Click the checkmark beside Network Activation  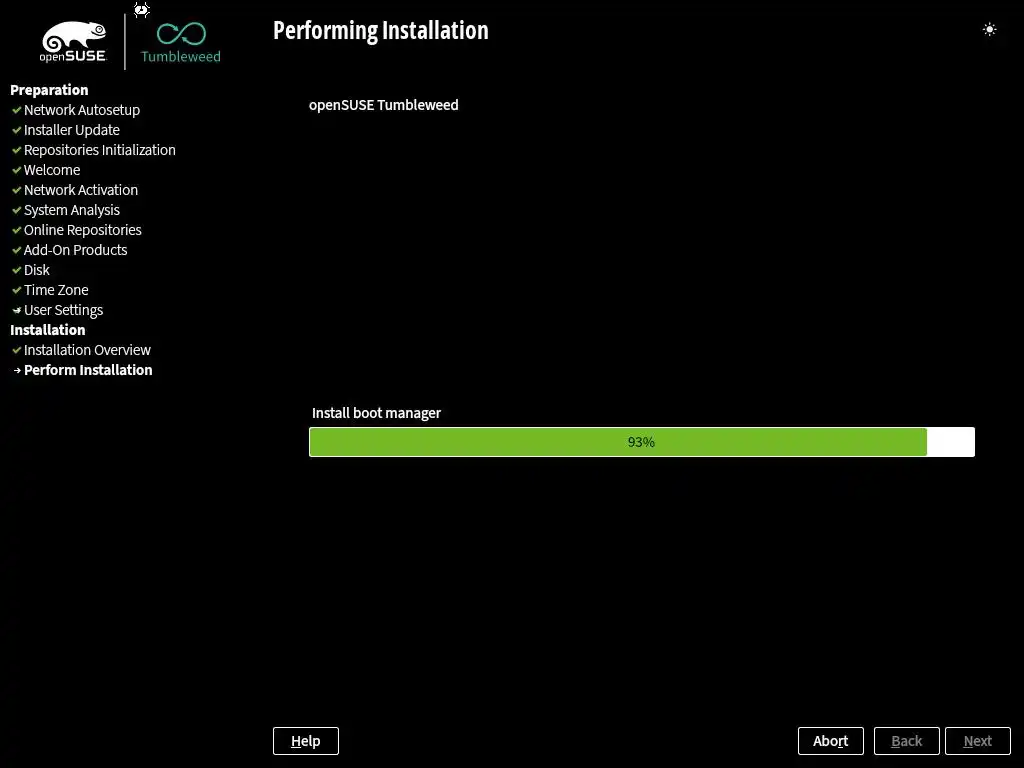click(x=17, y=190)
